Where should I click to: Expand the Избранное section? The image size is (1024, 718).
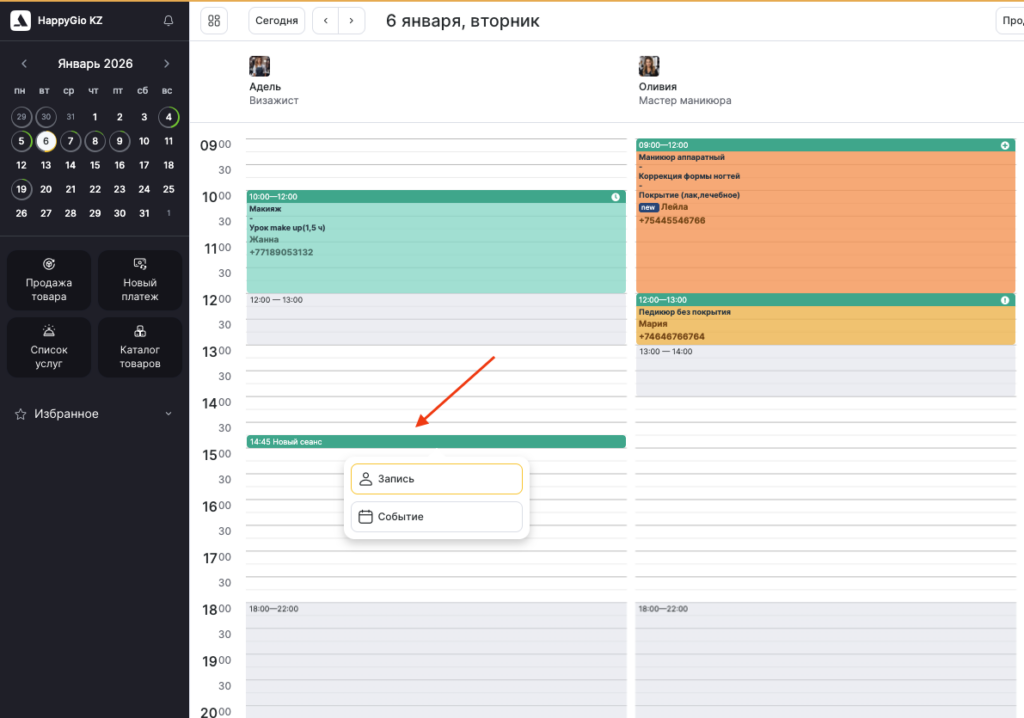[x=168, y=414]
